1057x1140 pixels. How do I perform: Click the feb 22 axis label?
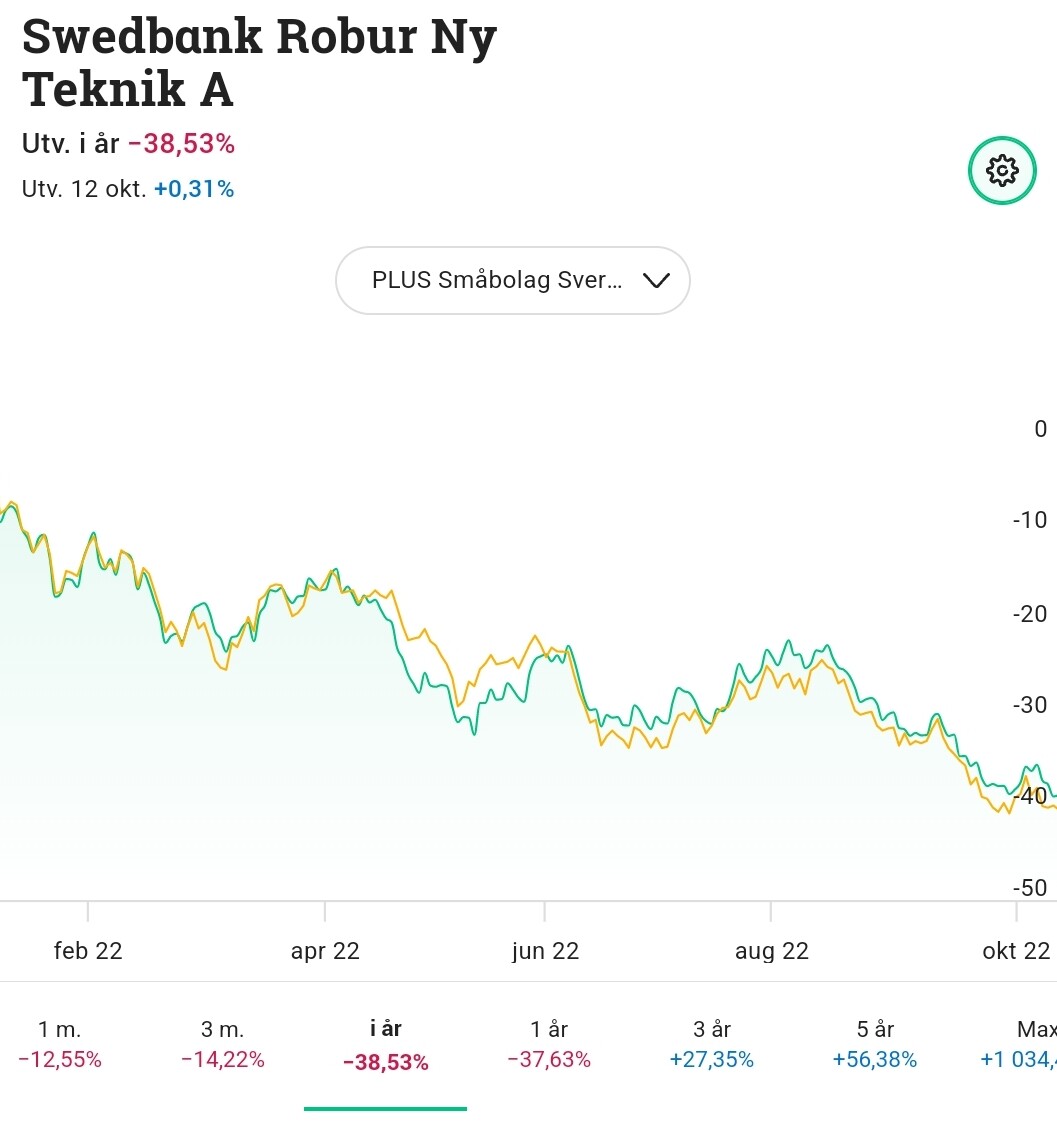coord(88,951)
